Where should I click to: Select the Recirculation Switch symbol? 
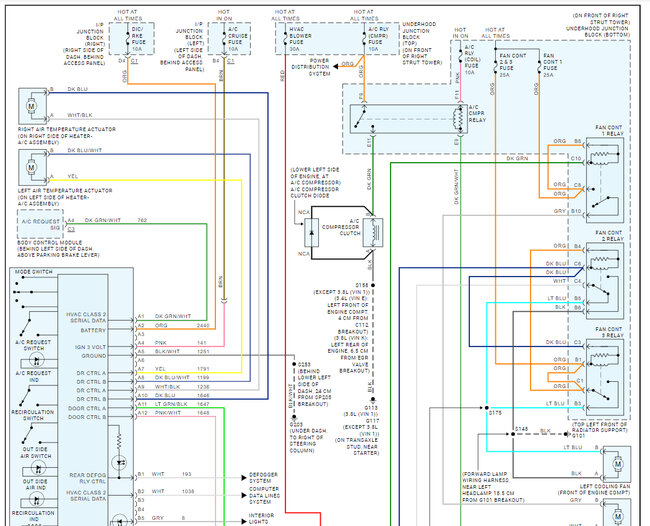pos(29,398)
